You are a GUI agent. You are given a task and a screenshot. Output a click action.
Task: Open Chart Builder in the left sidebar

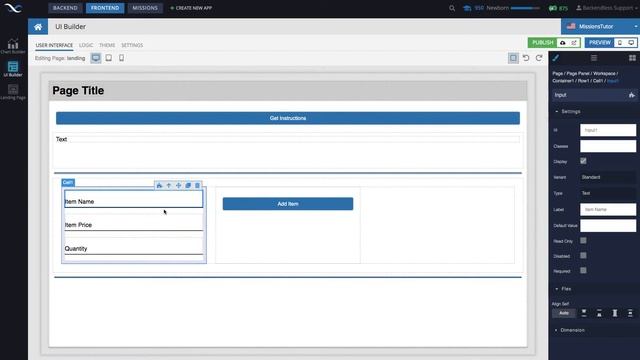[13, 46]
